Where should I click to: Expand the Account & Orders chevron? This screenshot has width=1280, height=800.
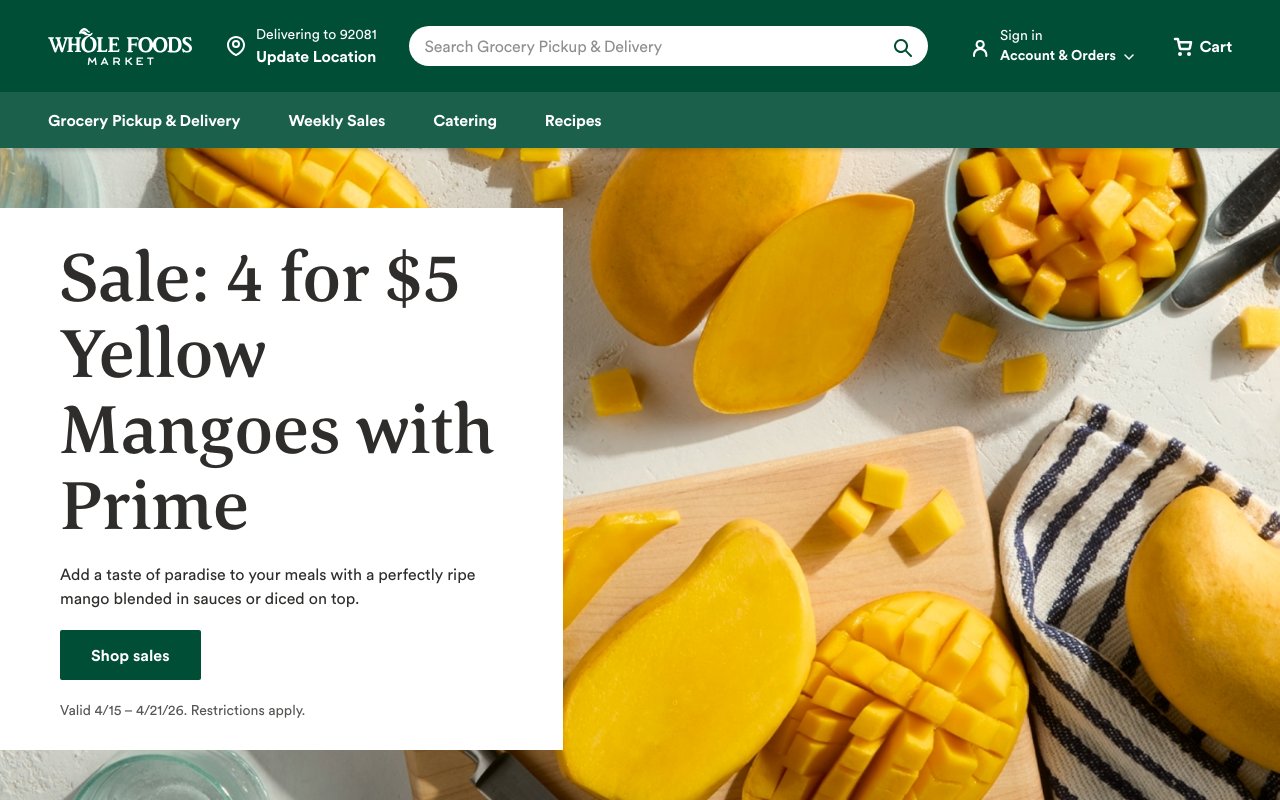(1129, 57)
